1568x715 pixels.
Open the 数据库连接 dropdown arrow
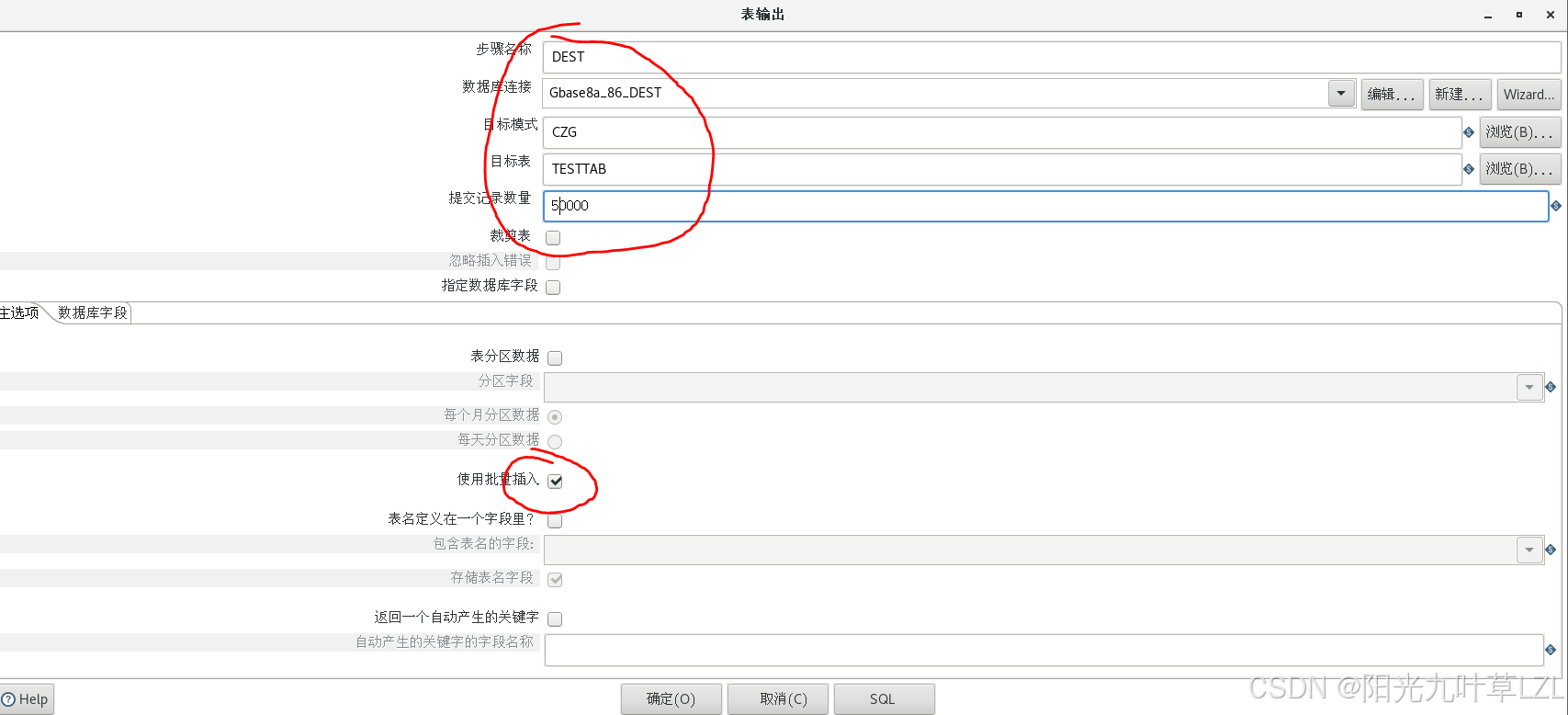(1341, 94)
